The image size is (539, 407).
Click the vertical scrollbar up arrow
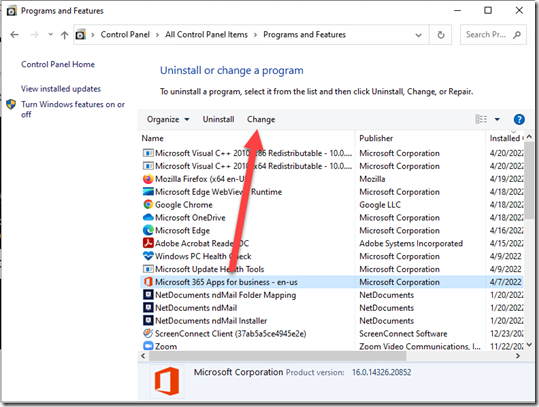(529, 137)
